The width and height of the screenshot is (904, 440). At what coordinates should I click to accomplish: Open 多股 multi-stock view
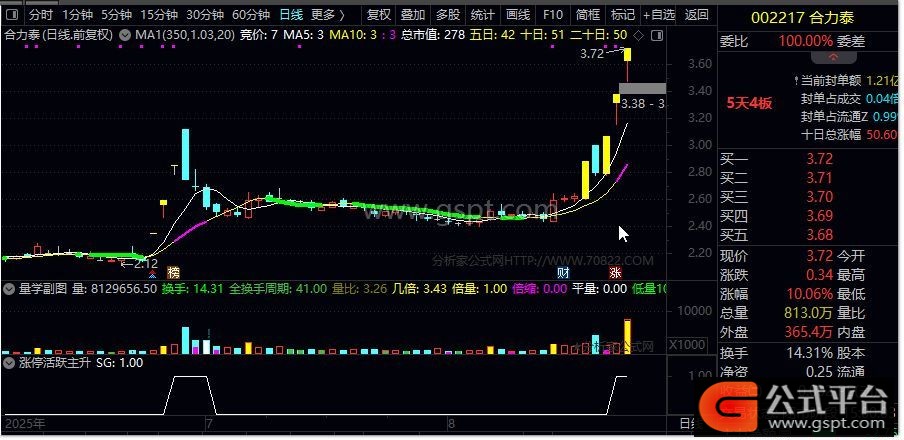(448, 14)
